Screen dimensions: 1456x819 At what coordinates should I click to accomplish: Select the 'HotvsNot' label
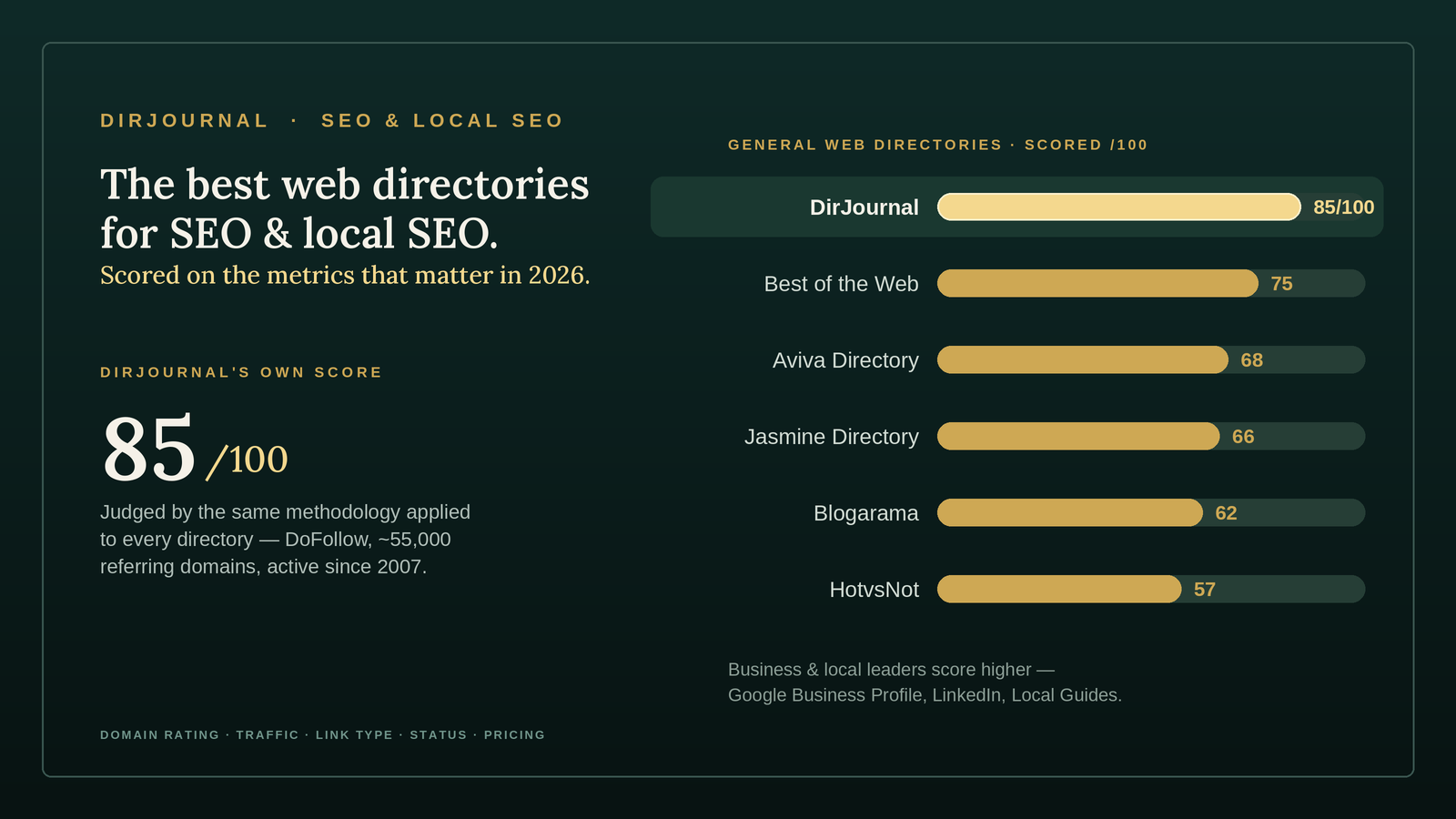875,590
